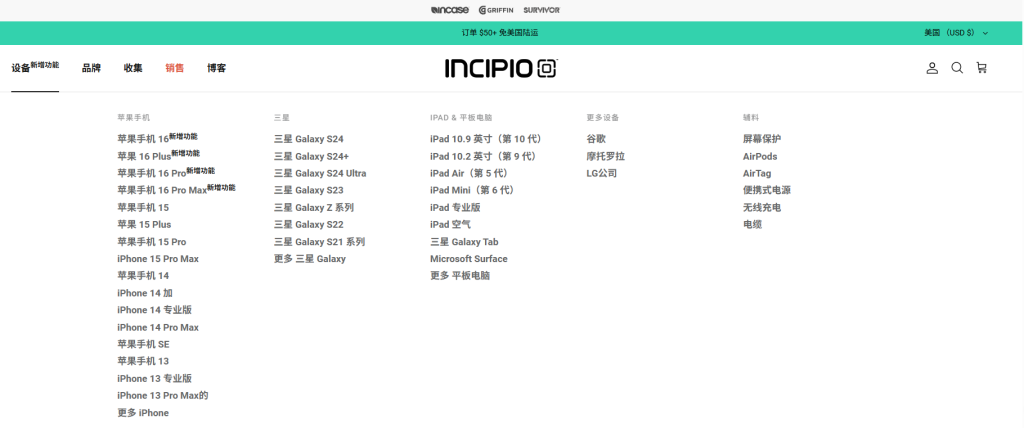1024x428 pixels.
Task: Click the Survivor brand logo
Action: (541, 10)
